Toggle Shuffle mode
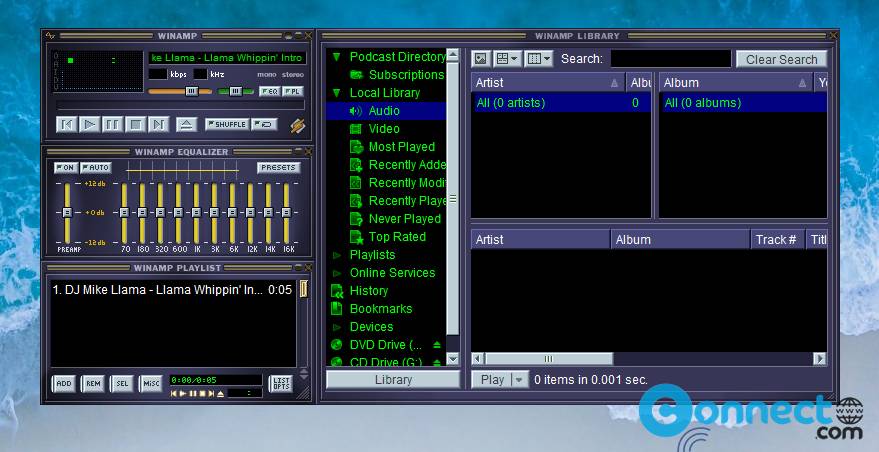Viewport: 879px width, 452px height. pos(226,124)
